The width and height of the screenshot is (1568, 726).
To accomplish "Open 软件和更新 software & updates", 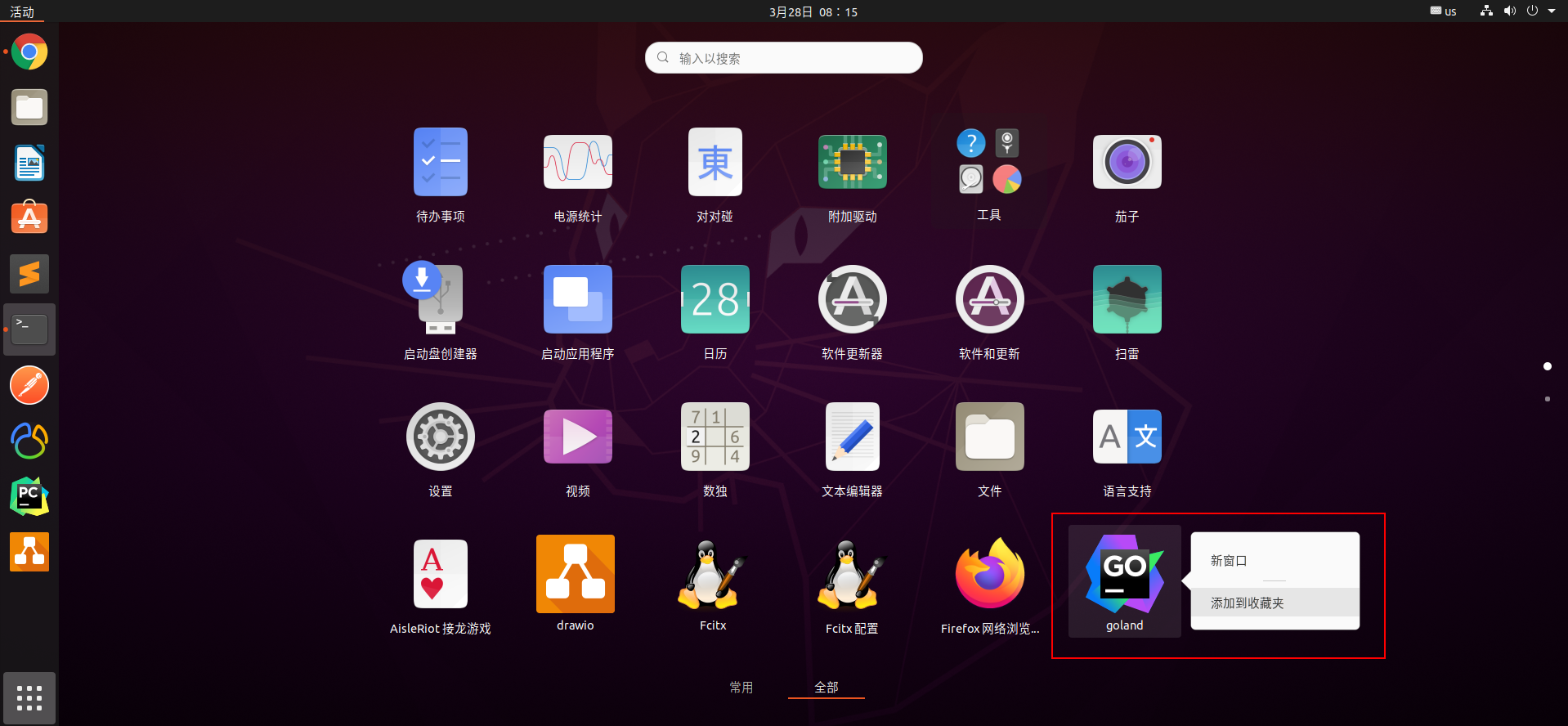I will click(990, 299).
